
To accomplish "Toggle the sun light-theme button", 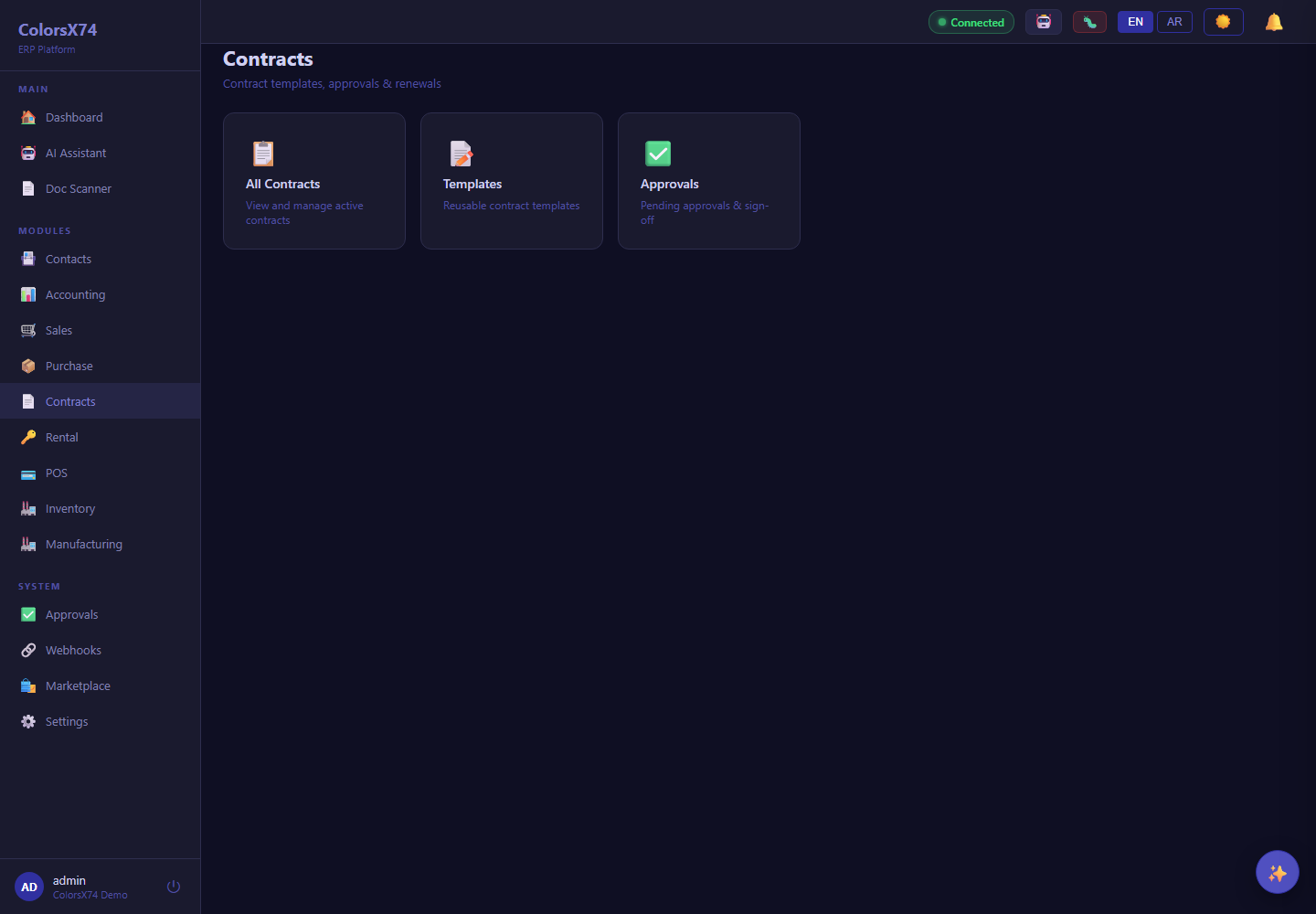I will (1224, 22).
